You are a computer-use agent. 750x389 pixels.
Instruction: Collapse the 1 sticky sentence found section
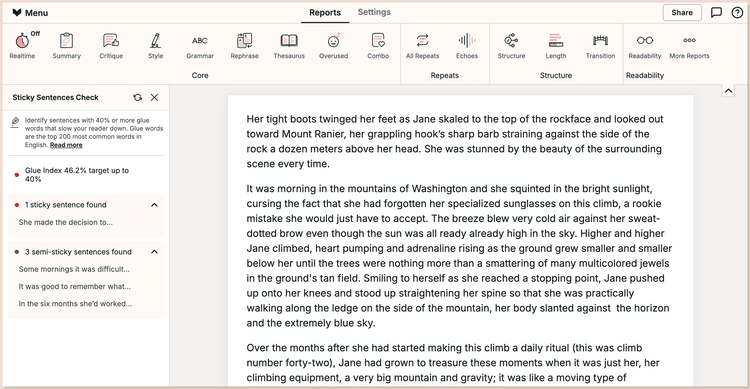pos(154,205)
